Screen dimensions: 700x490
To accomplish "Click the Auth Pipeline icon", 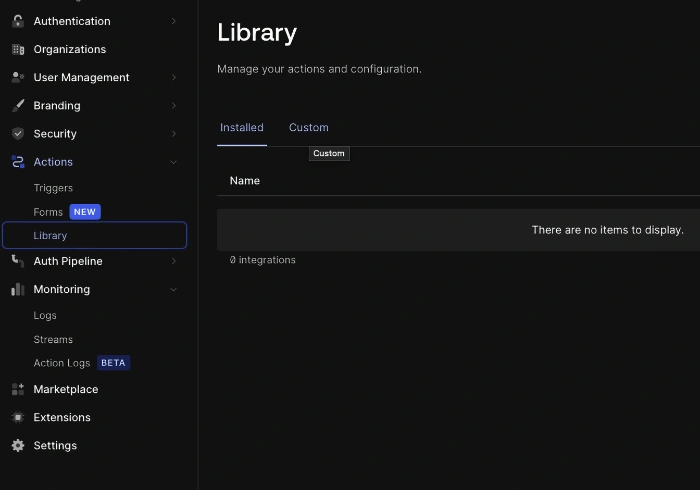I will coord(18,261).
